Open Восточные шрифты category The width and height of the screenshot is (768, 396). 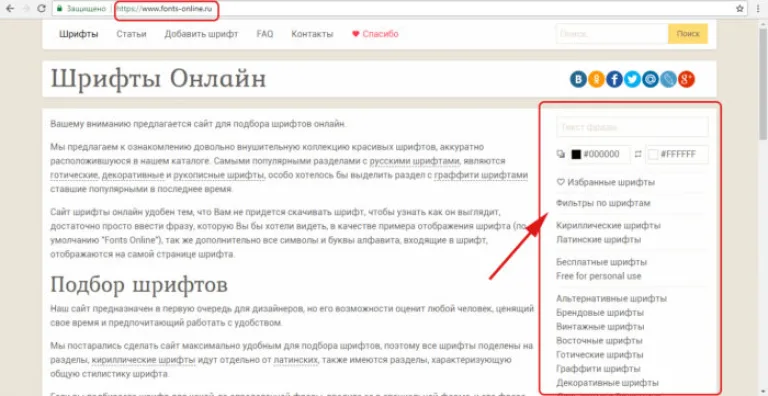point(599,341)
